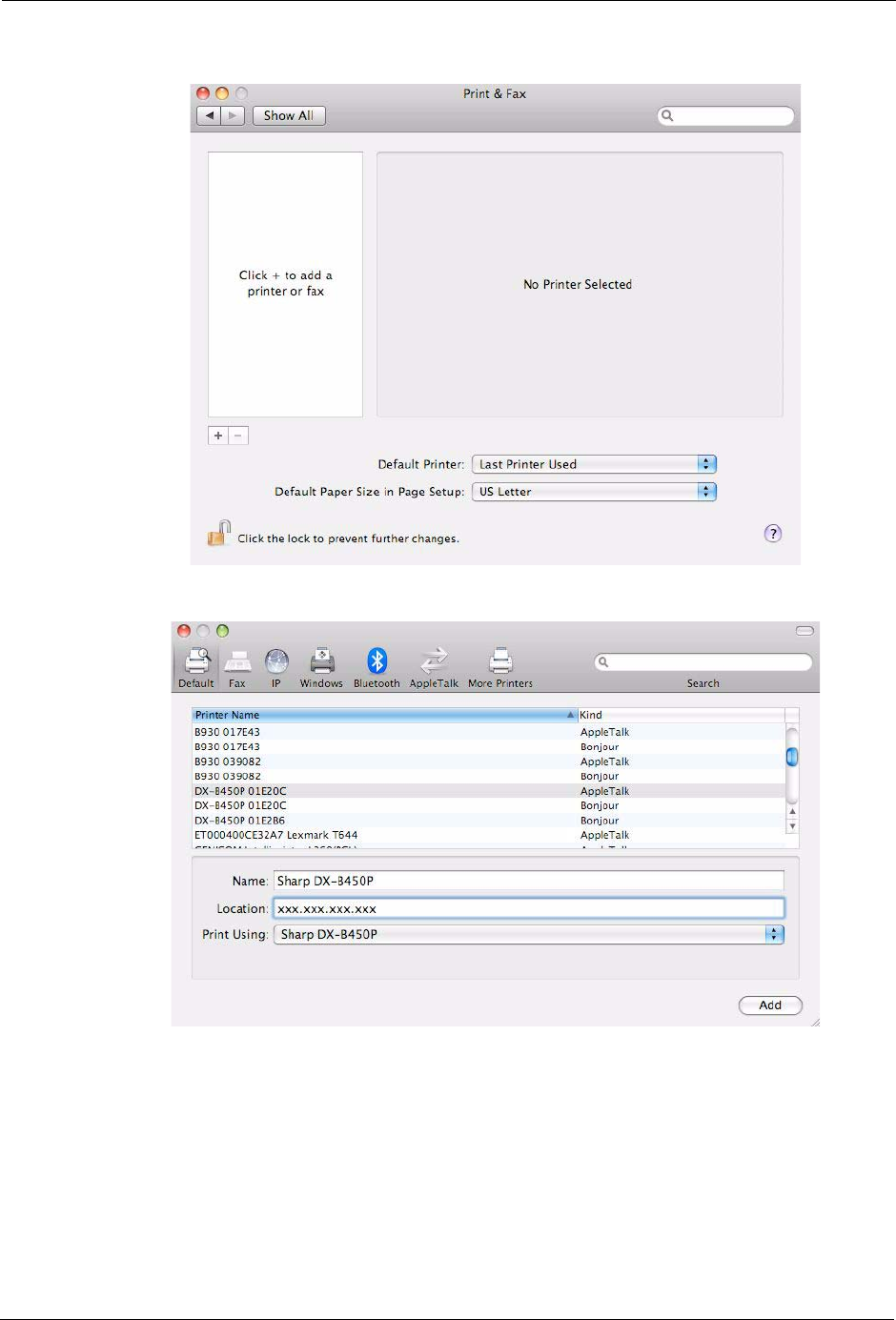
Task: Click the Location text field
Action: [528, 909]
